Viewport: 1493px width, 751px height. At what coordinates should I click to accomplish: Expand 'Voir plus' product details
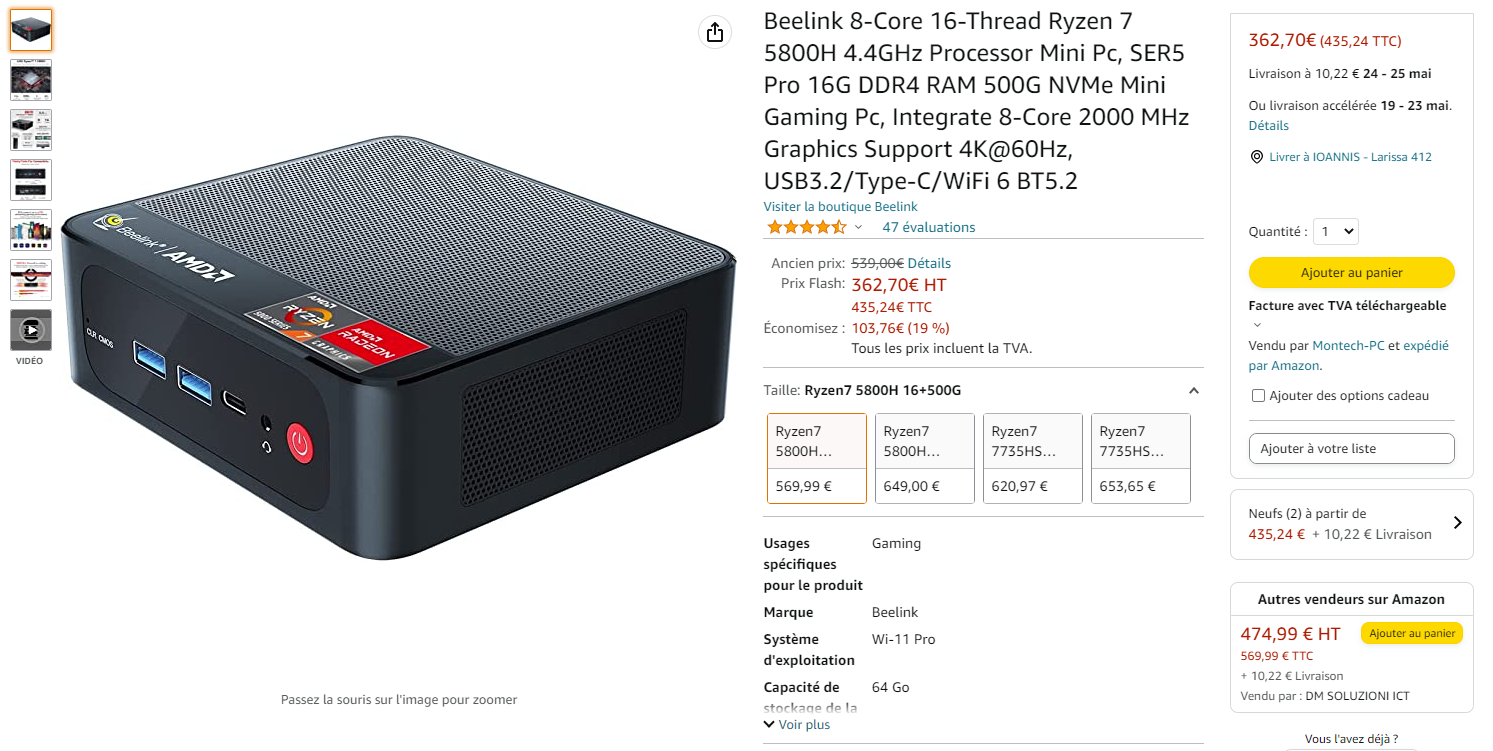[x=796, y=724]
